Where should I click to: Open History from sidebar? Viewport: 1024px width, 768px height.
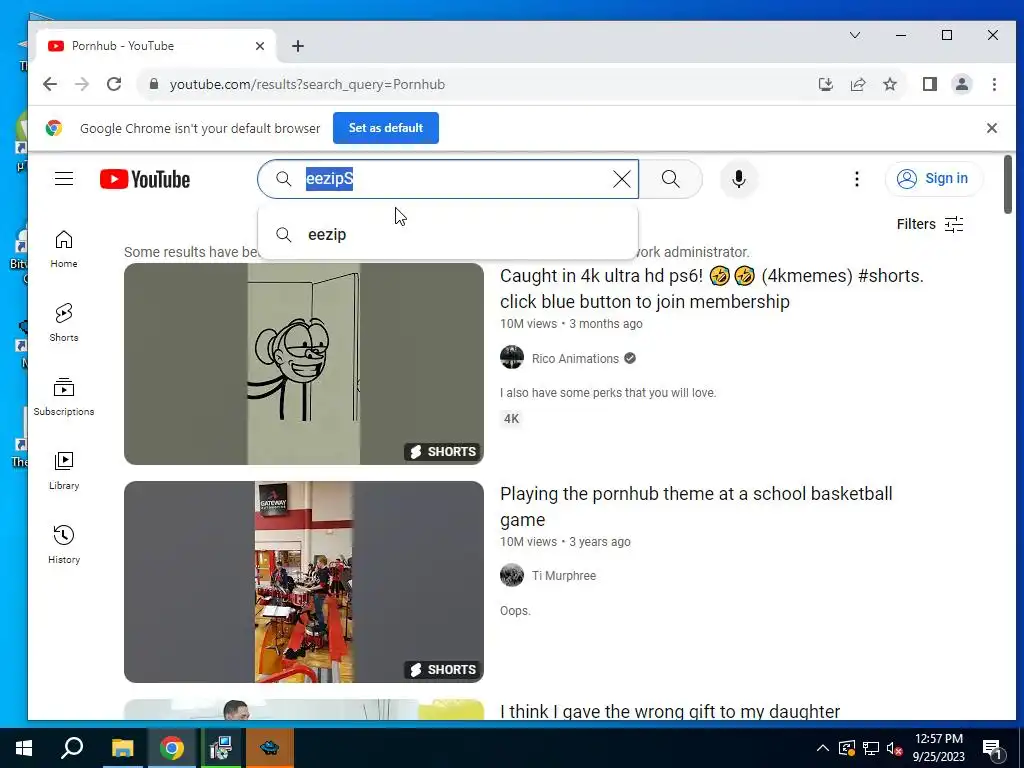click(64, 545)
